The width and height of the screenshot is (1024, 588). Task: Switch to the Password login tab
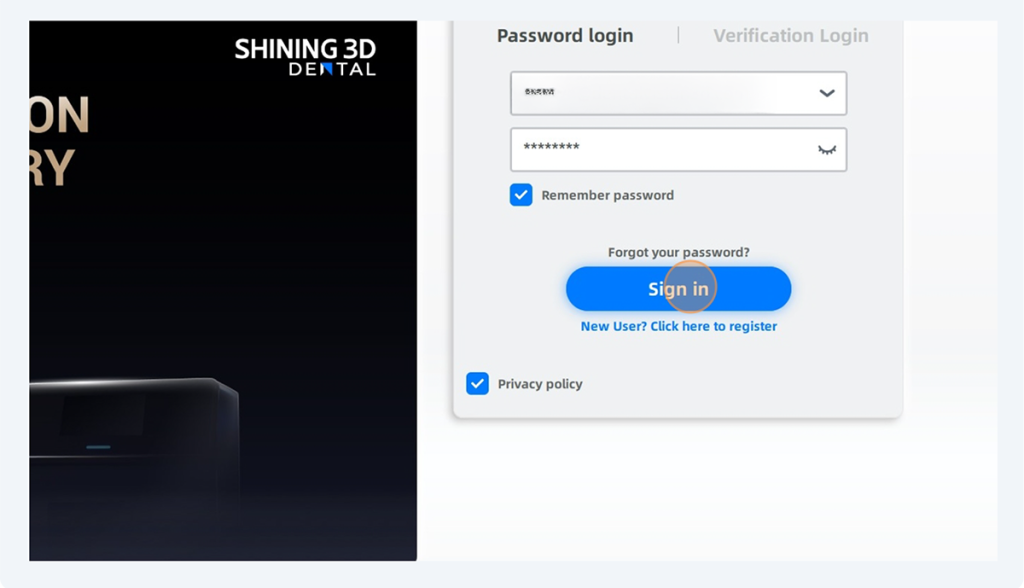(565, 36)
